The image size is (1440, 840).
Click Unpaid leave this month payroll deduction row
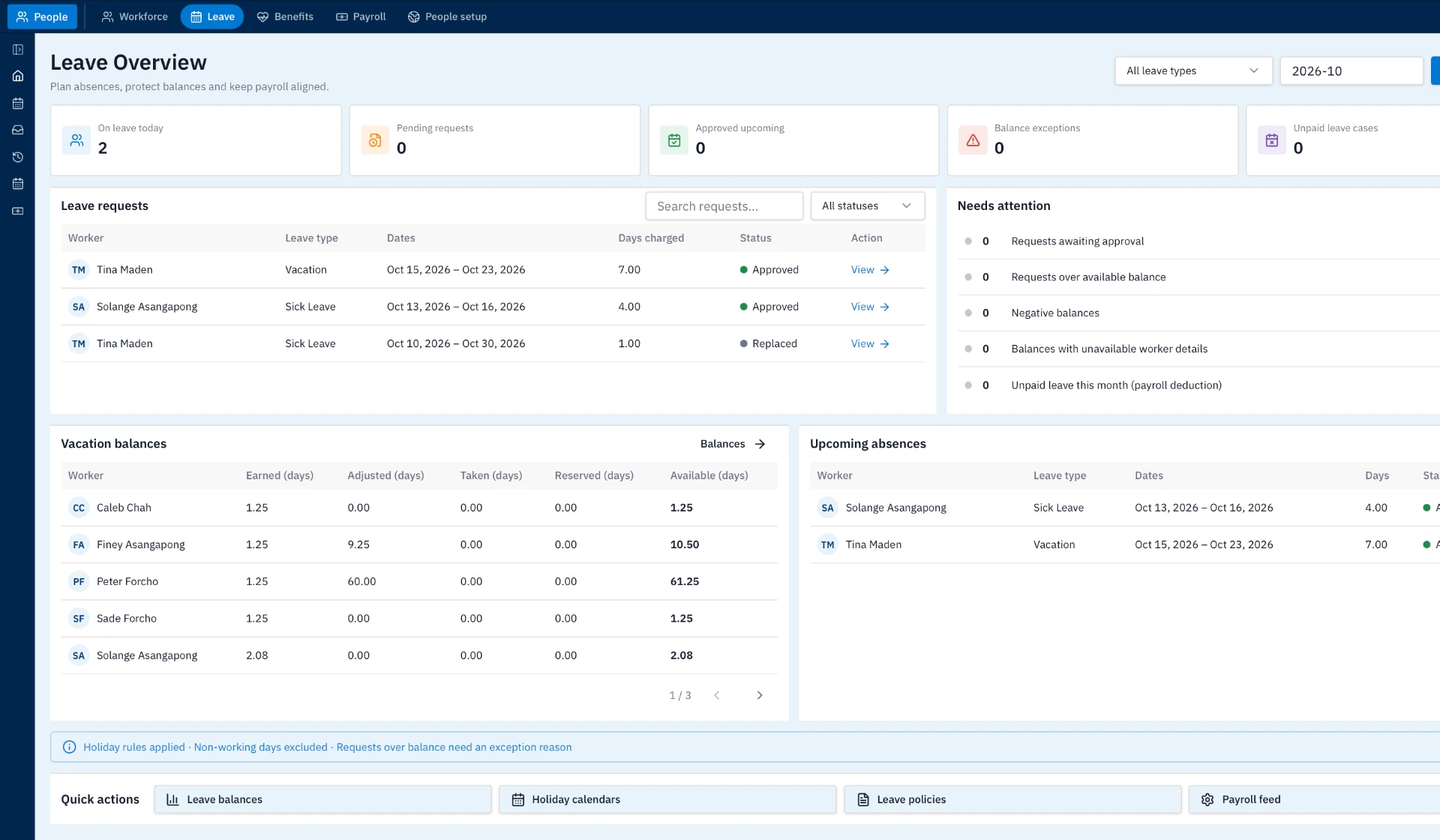(1198, 385)
